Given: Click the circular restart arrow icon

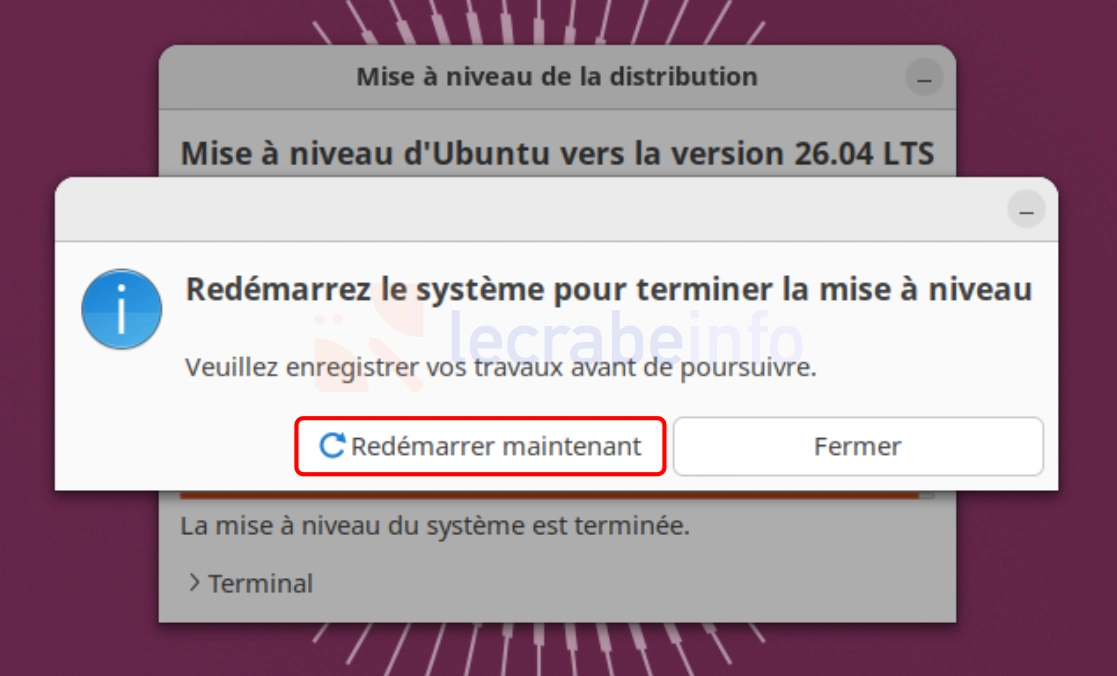Looking at the screenshot, I should pos(331,446).
